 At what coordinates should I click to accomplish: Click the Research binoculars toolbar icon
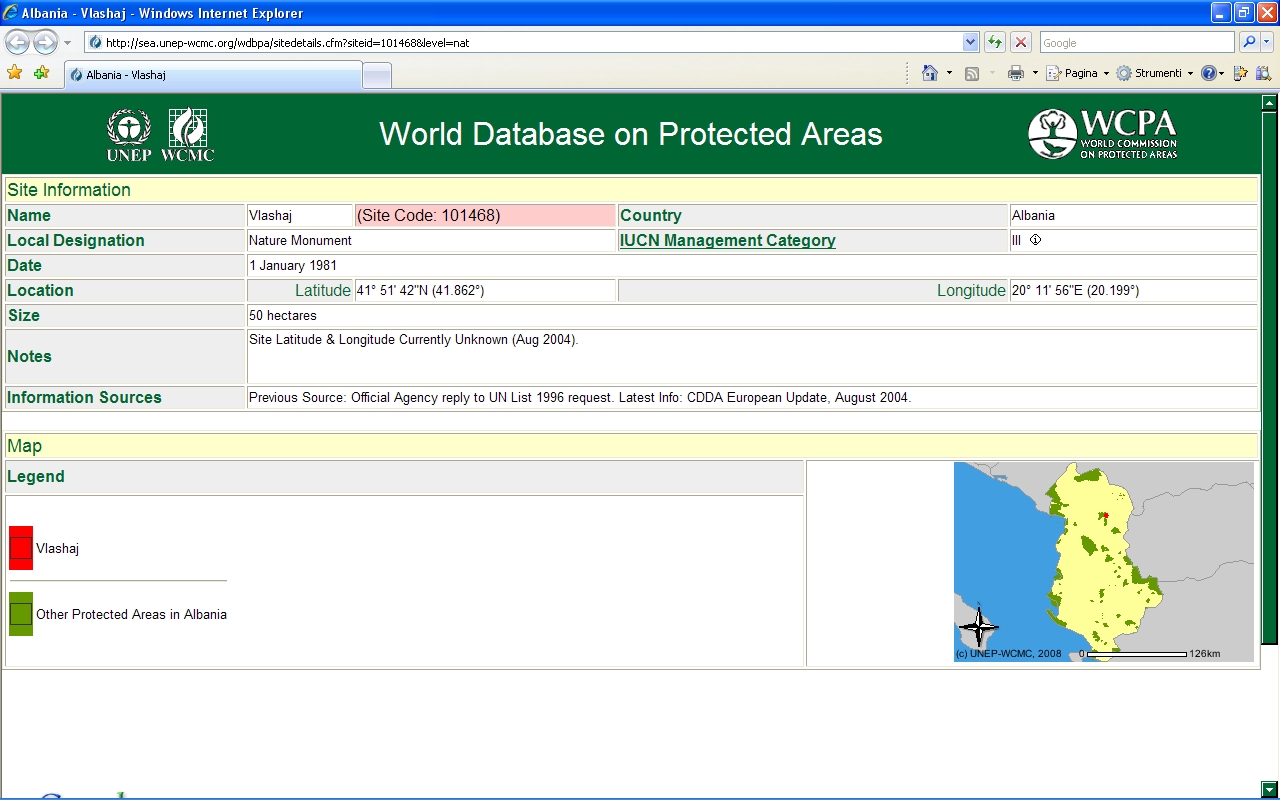pyautogui.click(x=1263, y=73)
